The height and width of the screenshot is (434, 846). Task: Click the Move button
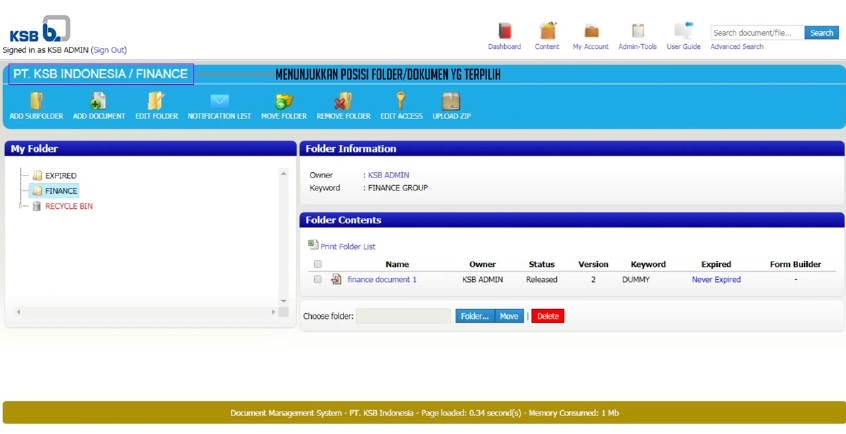(x=509, y=316)
